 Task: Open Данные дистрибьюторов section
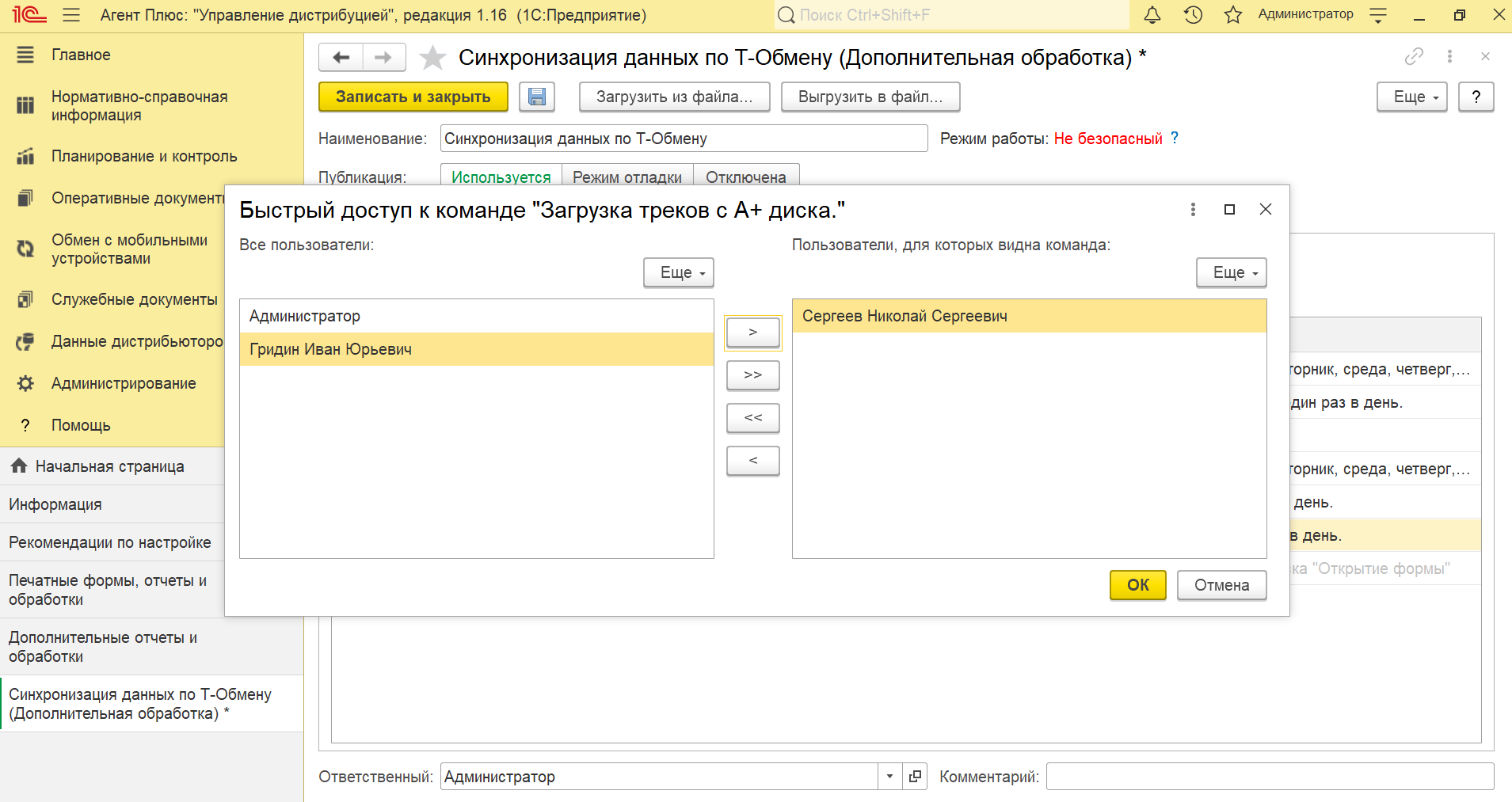point(138,341)
